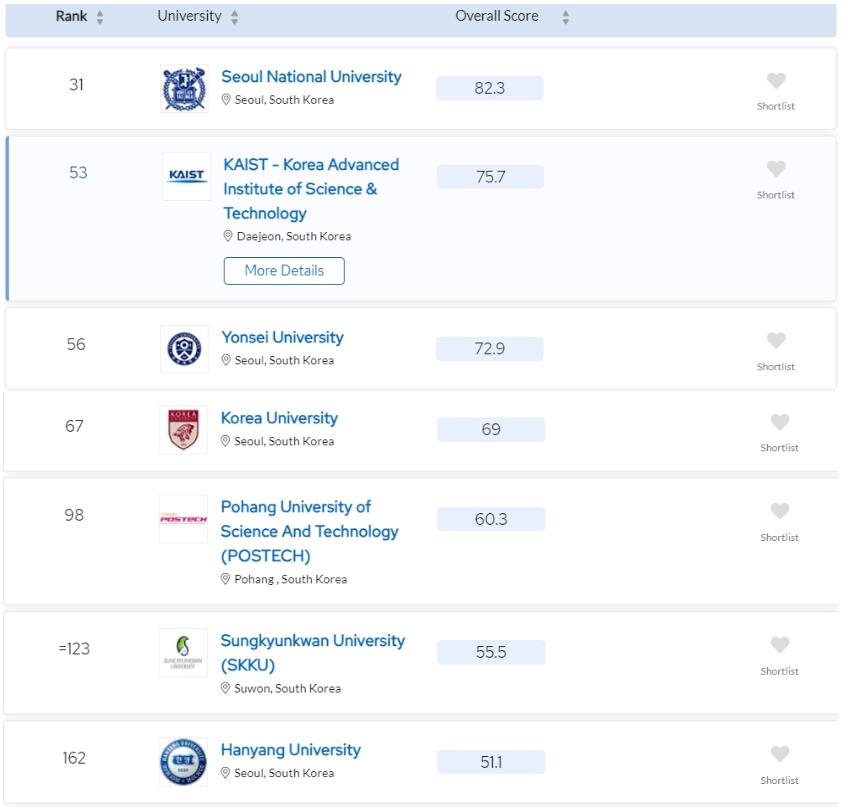
Task: Open Yonsei University link
Action: [x=282, y=337]
